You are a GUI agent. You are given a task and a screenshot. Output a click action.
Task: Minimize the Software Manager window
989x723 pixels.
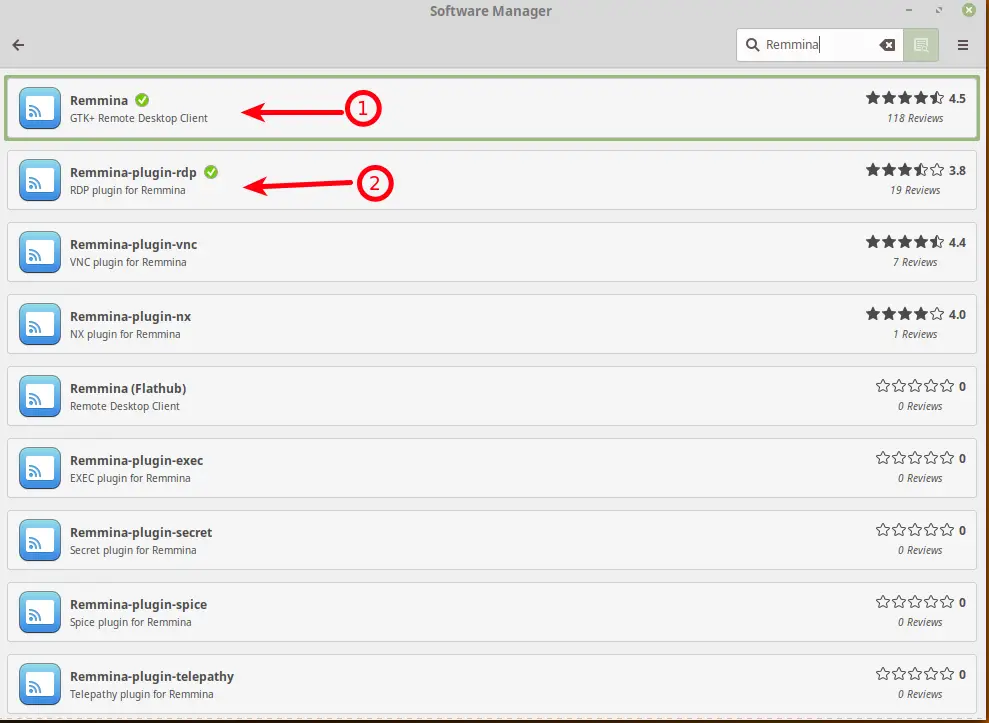point(909,10)
